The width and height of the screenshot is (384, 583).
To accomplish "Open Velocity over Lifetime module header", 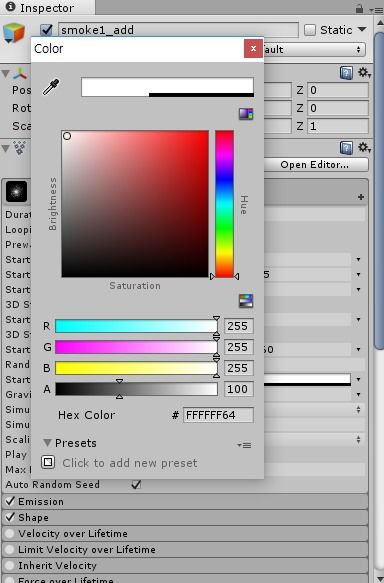I will coord(185,534).
